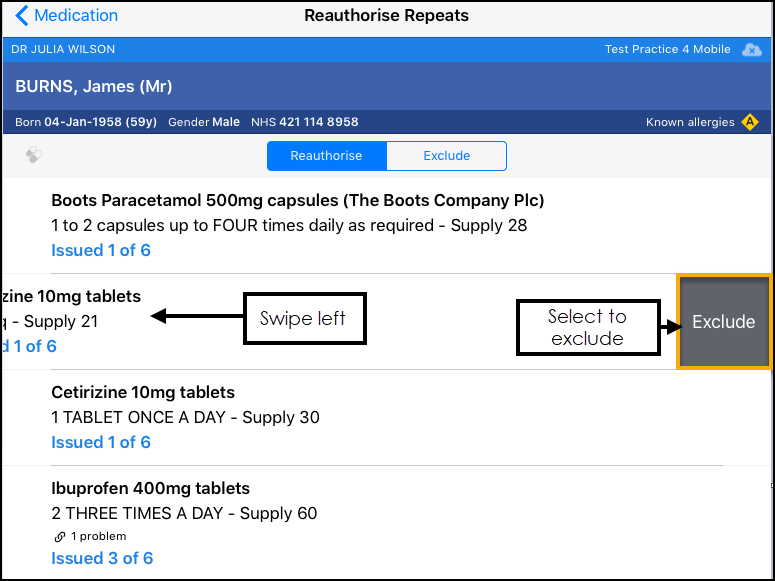Choose the unswiped Cetirizine 10mg tablets row

pos(143,393)
